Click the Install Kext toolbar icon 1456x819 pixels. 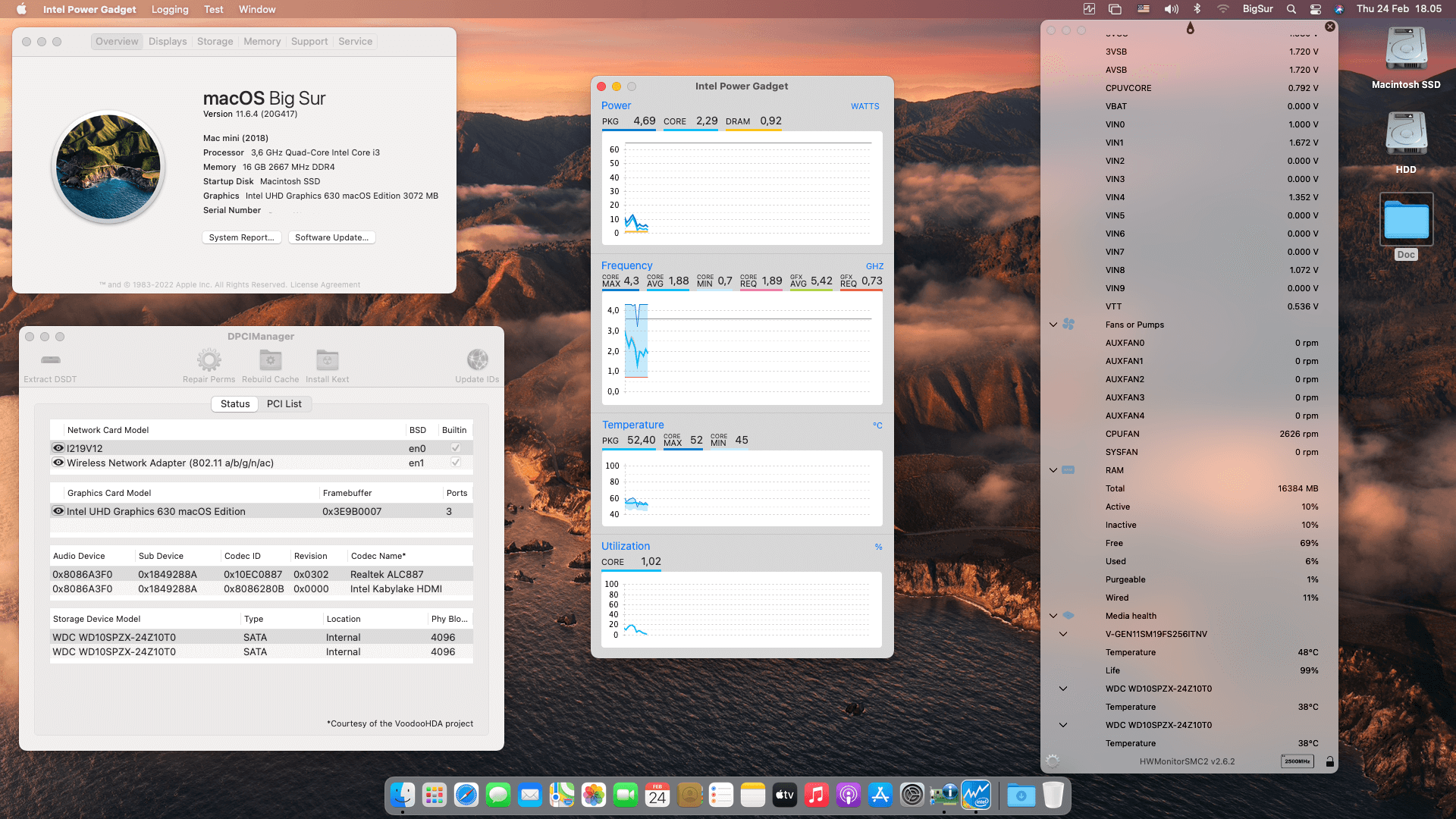click(328, 360)
